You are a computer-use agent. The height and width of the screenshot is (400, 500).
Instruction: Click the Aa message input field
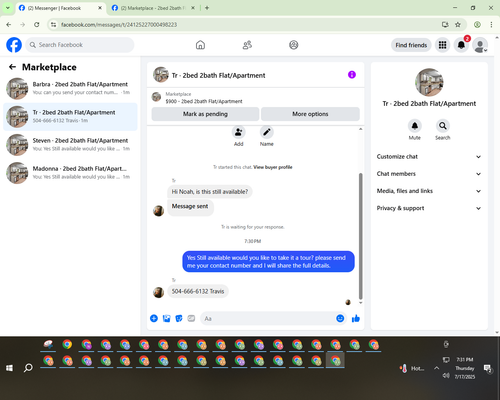(267, 318)
